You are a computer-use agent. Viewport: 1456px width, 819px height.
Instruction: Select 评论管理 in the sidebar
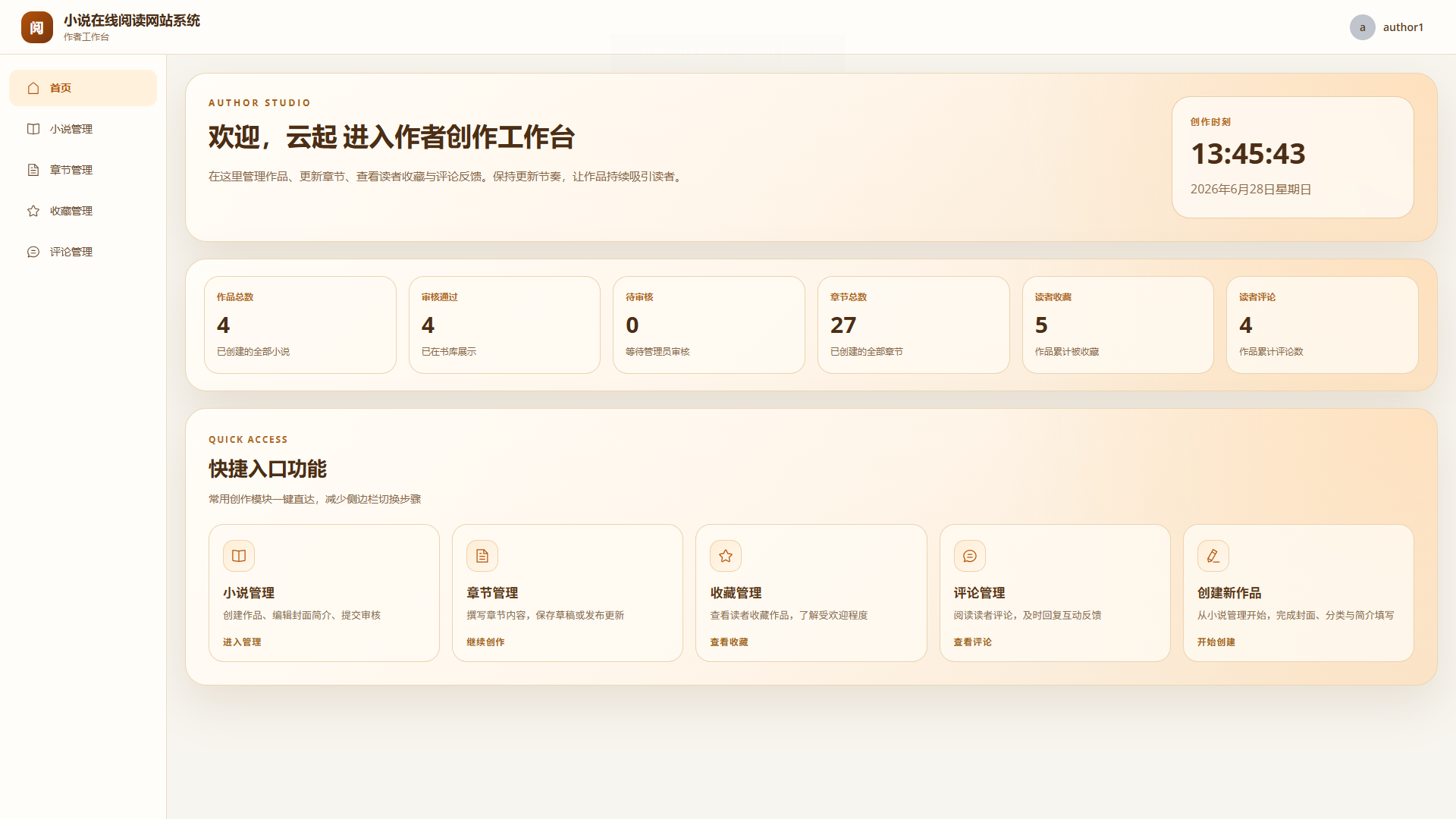(83, 252)
